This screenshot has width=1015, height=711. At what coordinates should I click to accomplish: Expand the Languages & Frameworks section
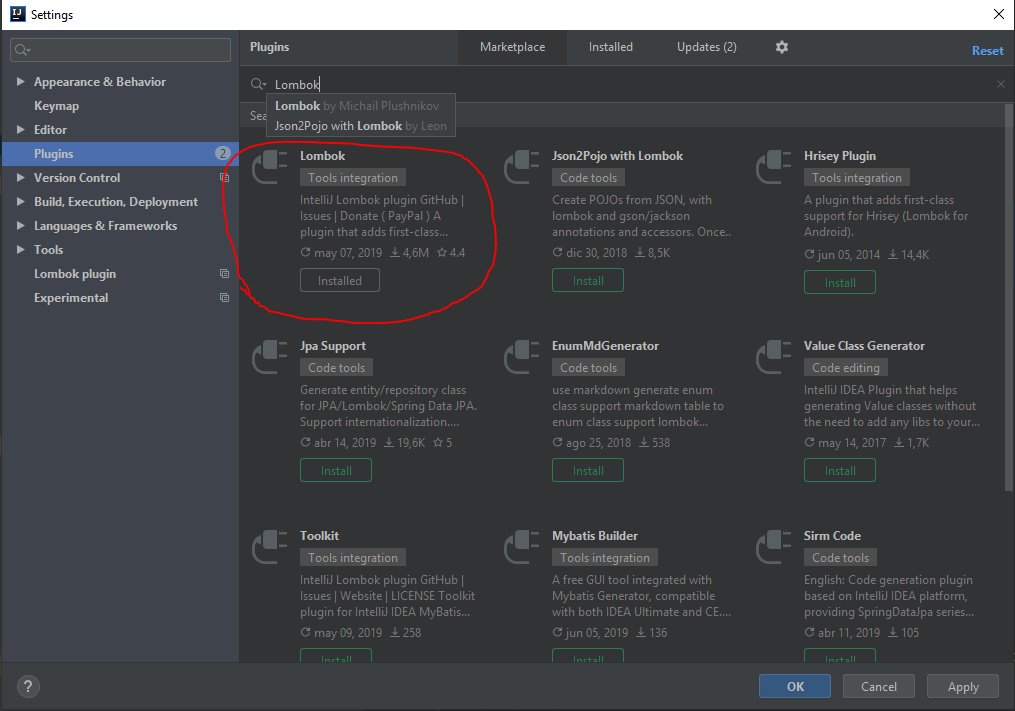[x=21, y=225]
